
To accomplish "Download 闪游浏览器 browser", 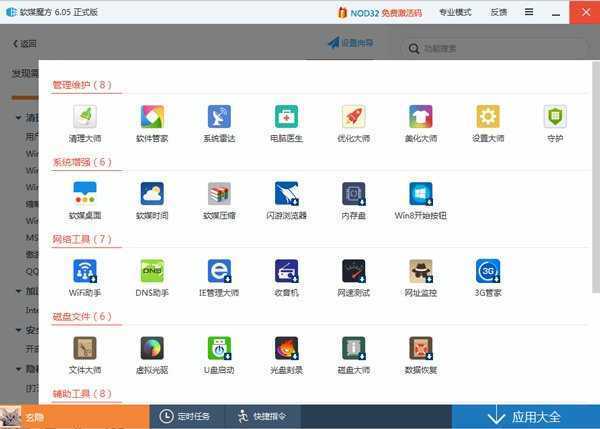I will coord(287,194).
